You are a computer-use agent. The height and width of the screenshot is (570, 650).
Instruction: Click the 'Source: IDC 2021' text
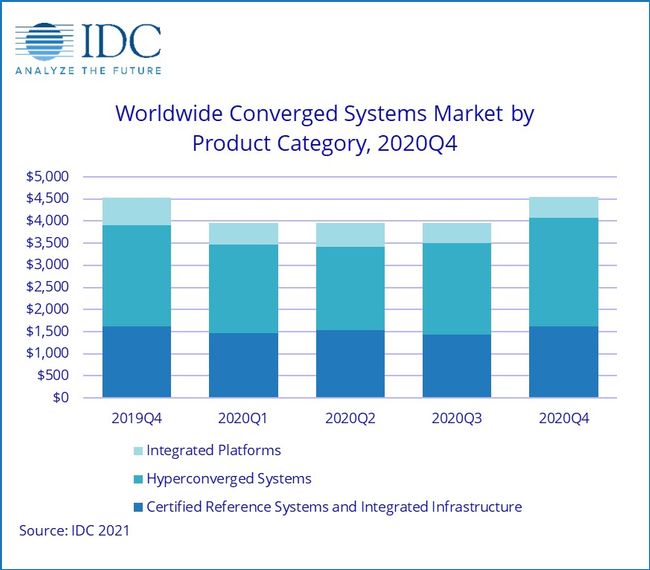coord(74,531)
